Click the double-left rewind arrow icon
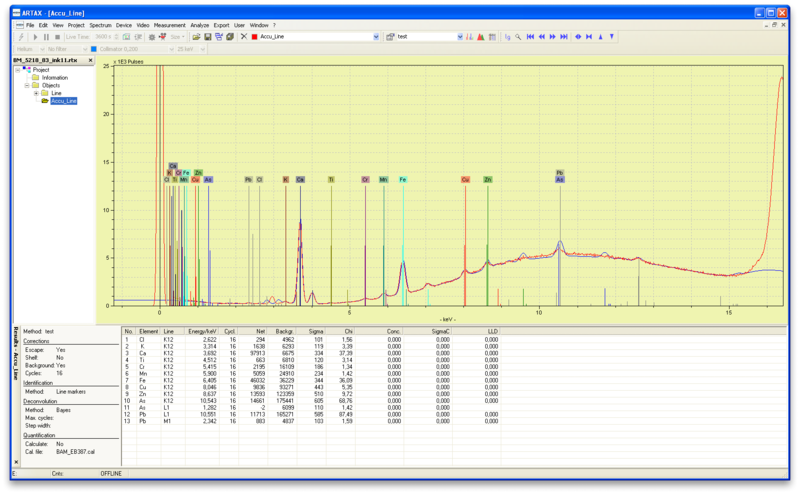The image size is (800, 495). tap(542, 37)
